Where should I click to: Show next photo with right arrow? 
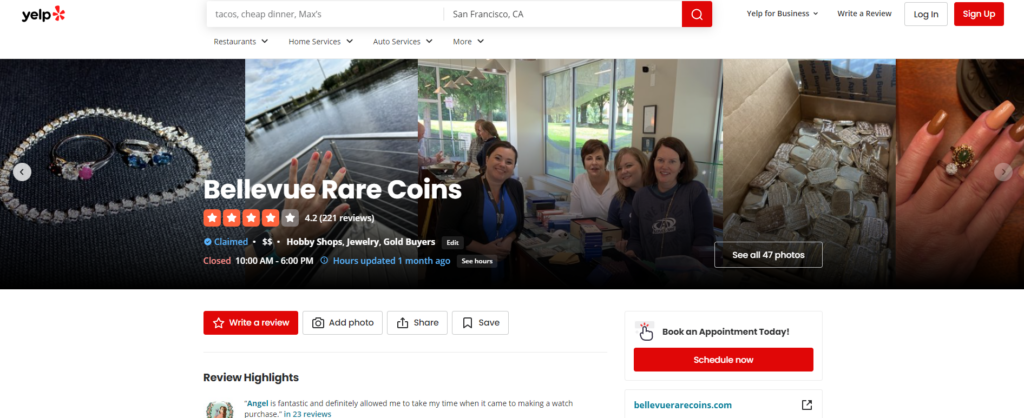(1003, 172)
